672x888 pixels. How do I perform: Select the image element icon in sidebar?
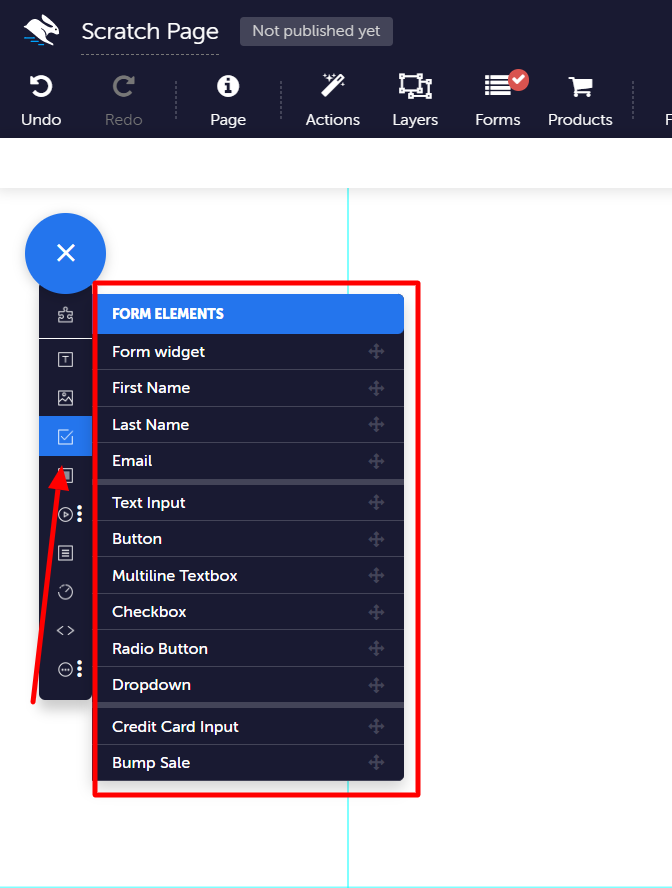[66, 398]
